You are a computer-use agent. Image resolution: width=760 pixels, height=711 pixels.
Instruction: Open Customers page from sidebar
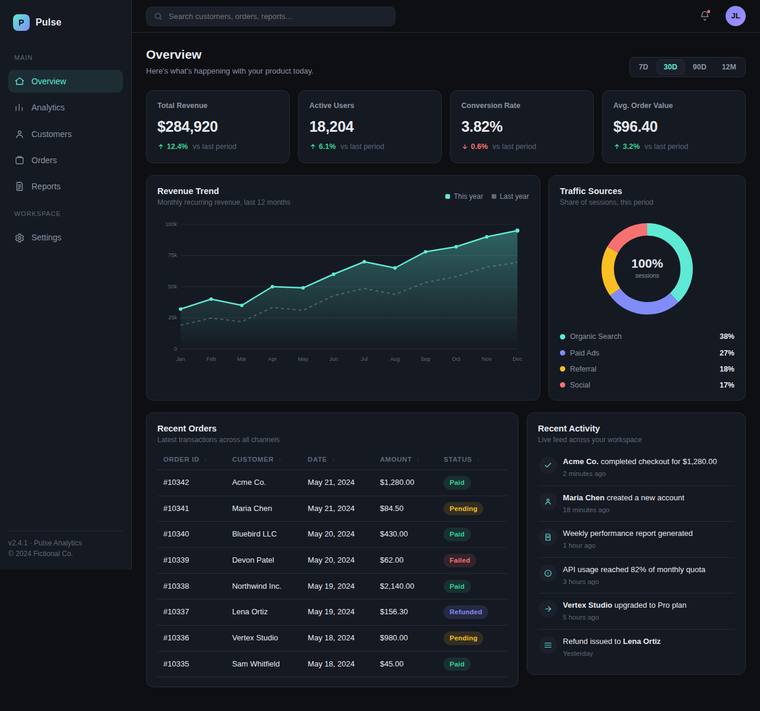coord(65,134)
